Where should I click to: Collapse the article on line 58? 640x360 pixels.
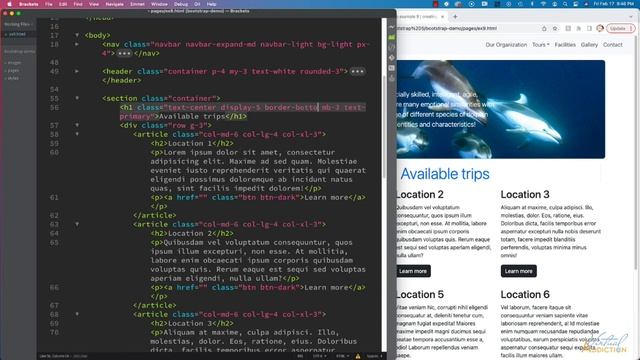click(x=77, y=134)
